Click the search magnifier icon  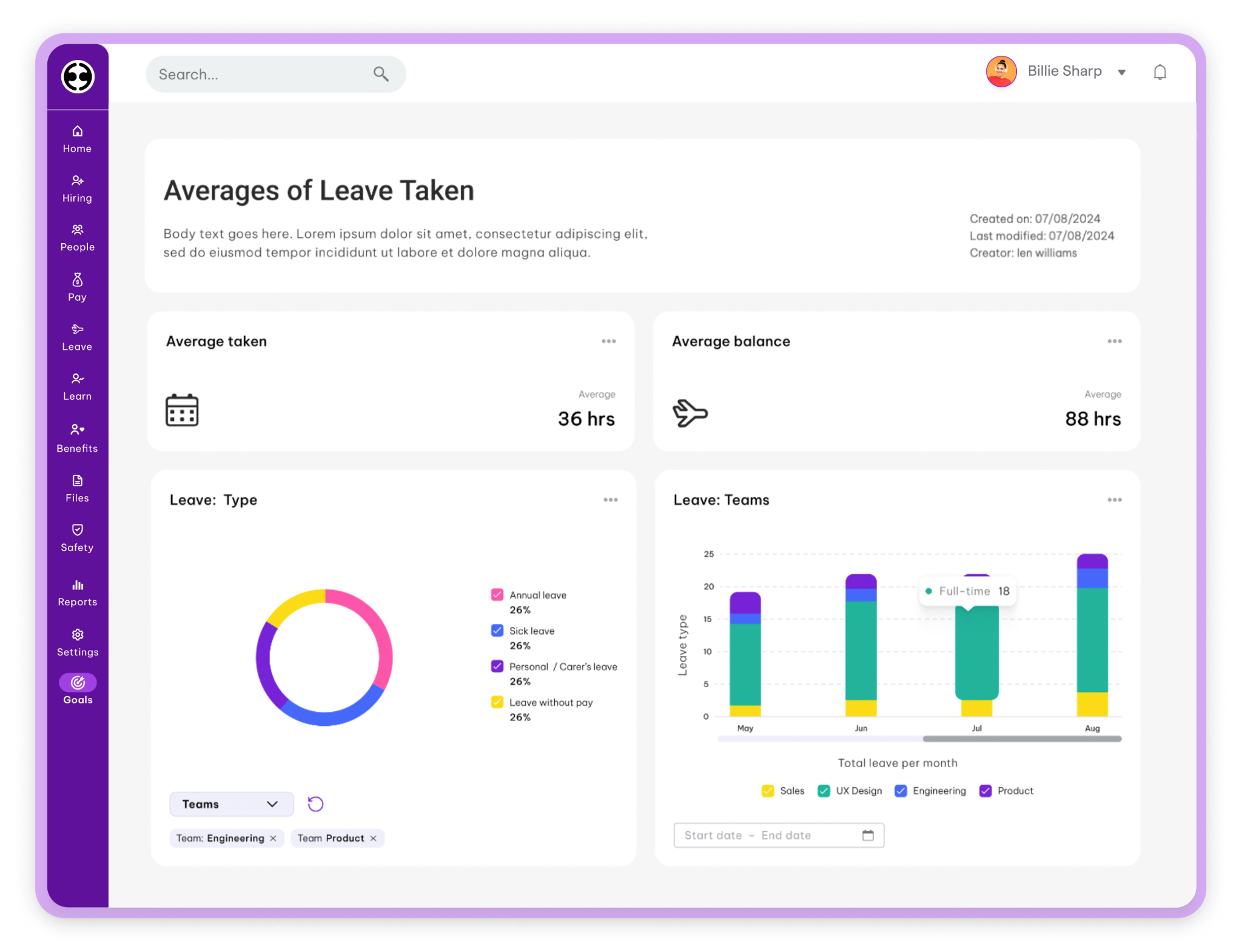[381, 74]
